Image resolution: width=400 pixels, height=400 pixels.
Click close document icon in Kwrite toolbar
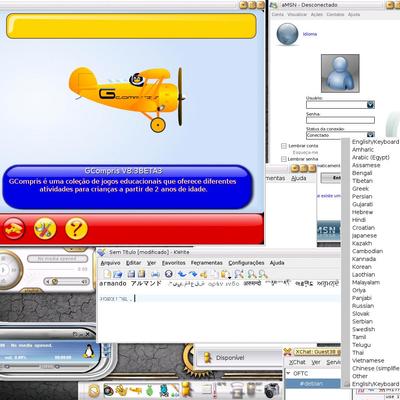[169, 274]
